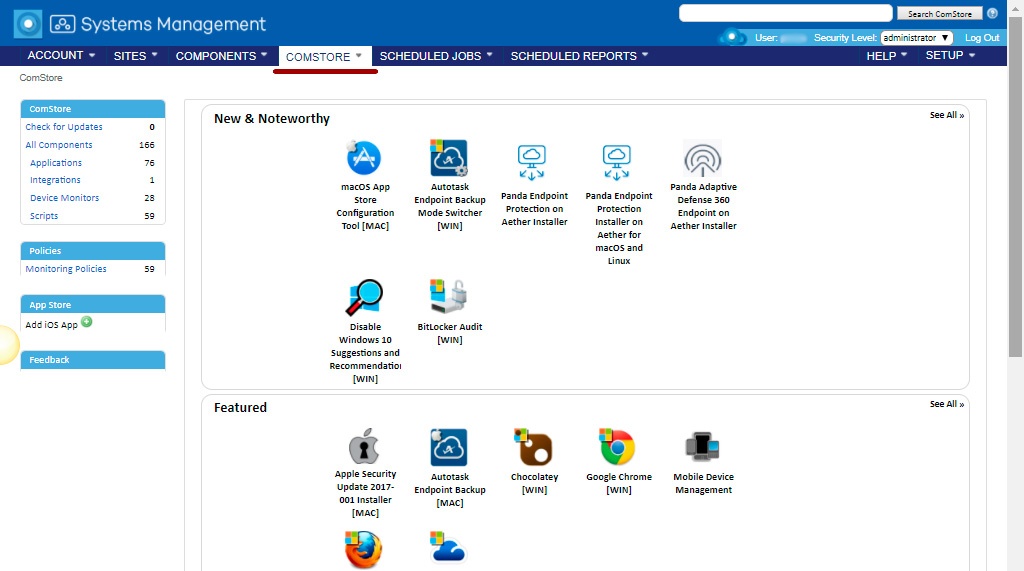Click the All Components count 166

point(147,145)
